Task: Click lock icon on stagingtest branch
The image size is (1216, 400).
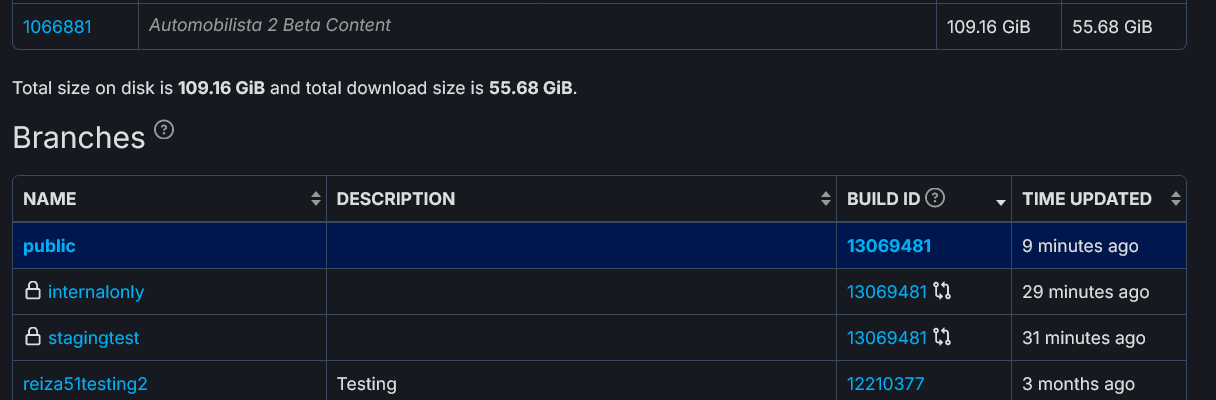Action: [x=32, y=338]
